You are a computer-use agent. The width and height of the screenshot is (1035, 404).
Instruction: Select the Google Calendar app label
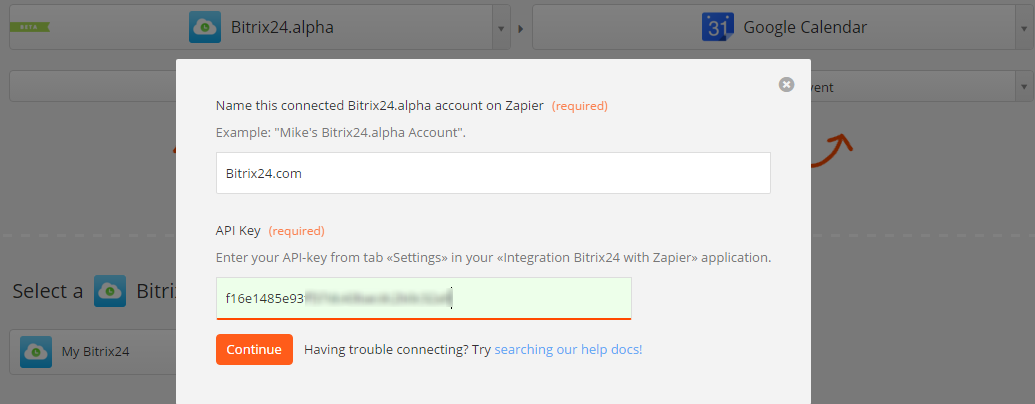(805, 27)
